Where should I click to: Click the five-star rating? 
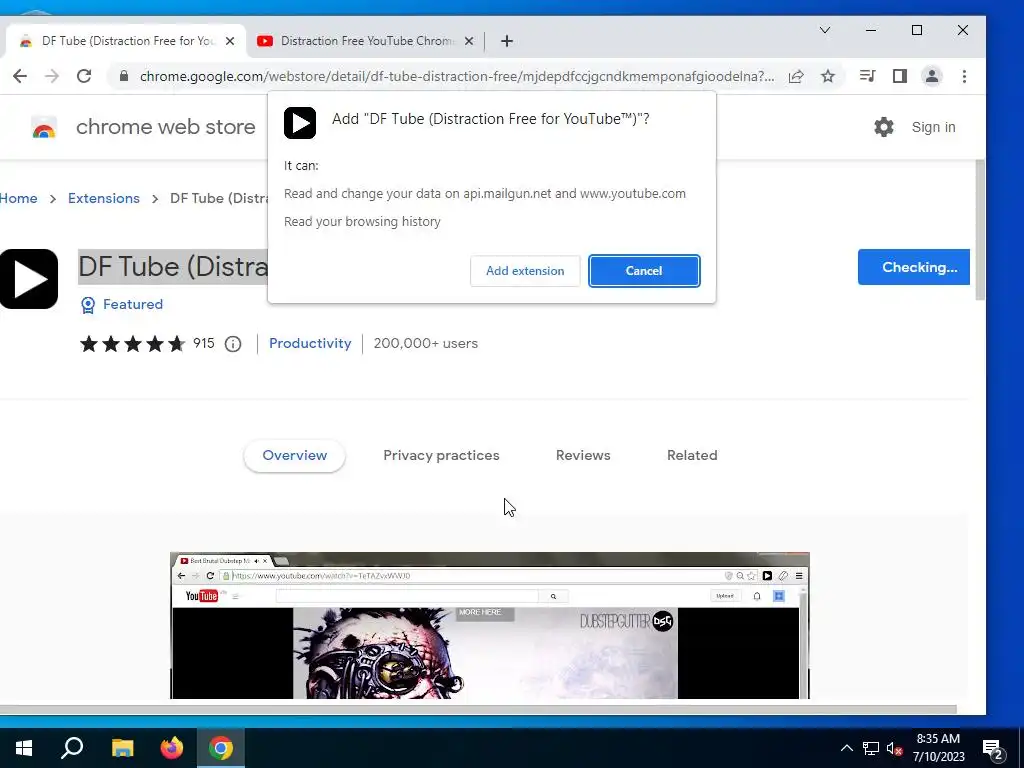tap(133, 344)
